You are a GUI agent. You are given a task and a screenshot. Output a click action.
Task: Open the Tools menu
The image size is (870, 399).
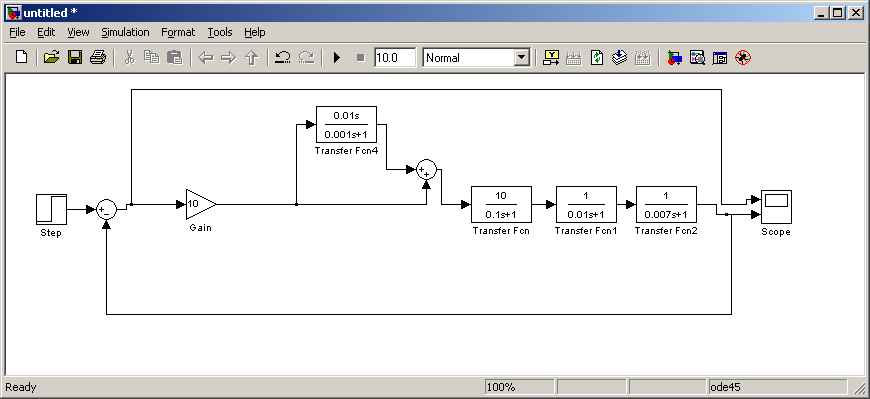tap(220, 32)
